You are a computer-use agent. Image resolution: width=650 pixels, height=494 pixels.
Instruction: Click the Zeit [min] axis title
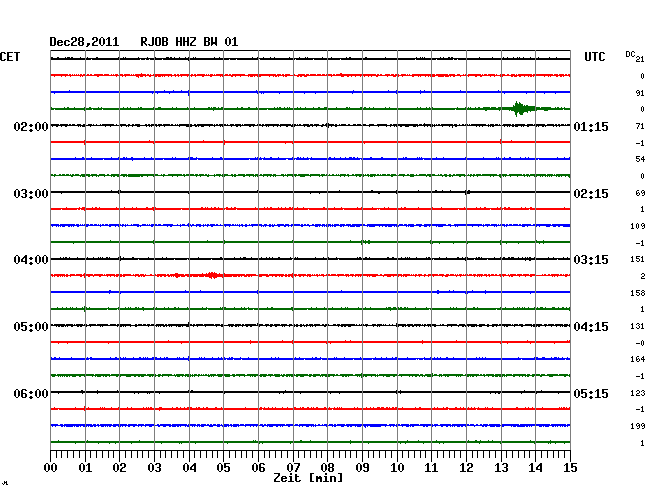(308, 478)
